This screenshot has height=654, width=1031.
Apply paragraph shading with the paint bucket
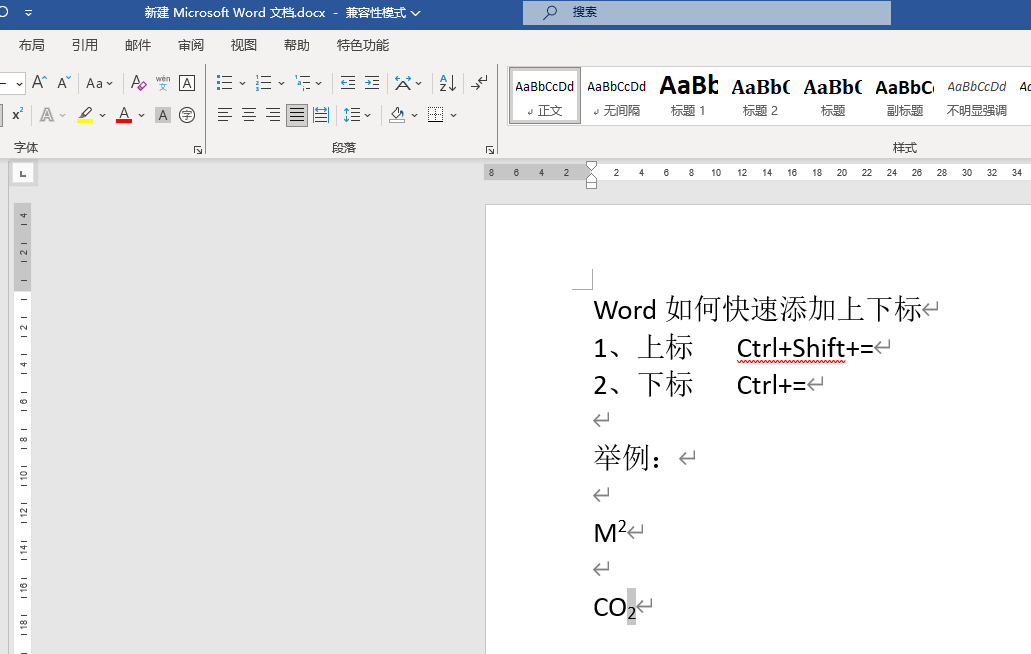click(397, 115)
